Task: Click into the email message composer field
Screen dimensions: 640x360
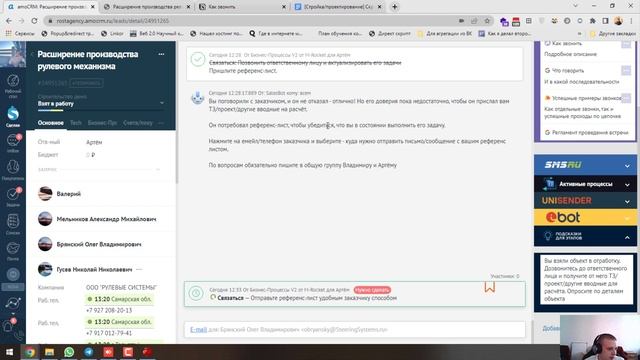Action: pos(355,330)
